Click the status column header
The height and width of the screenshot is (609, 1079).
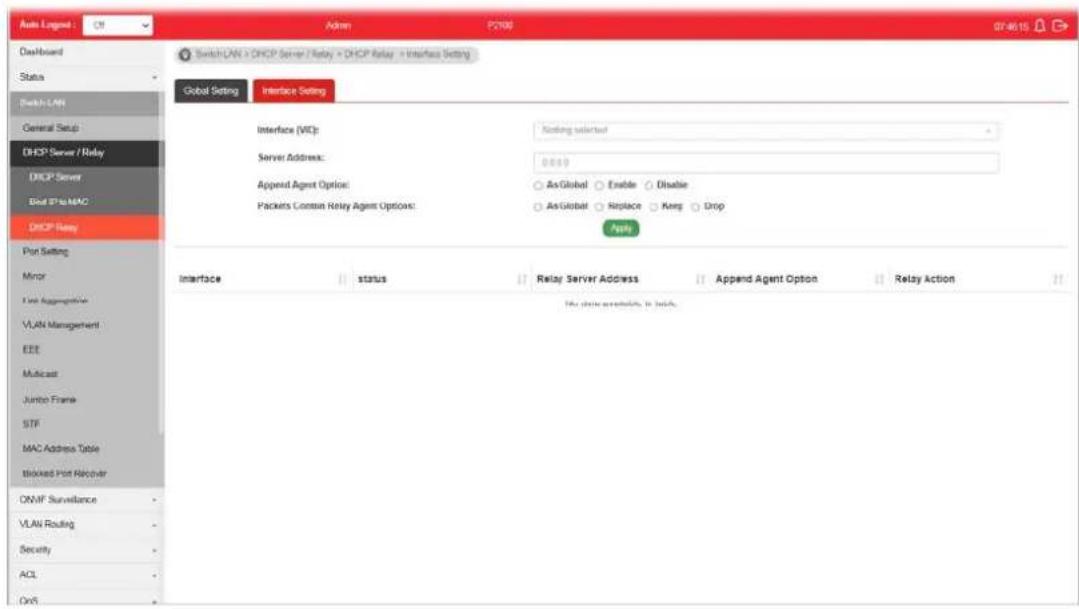click(x=372, y=279)
